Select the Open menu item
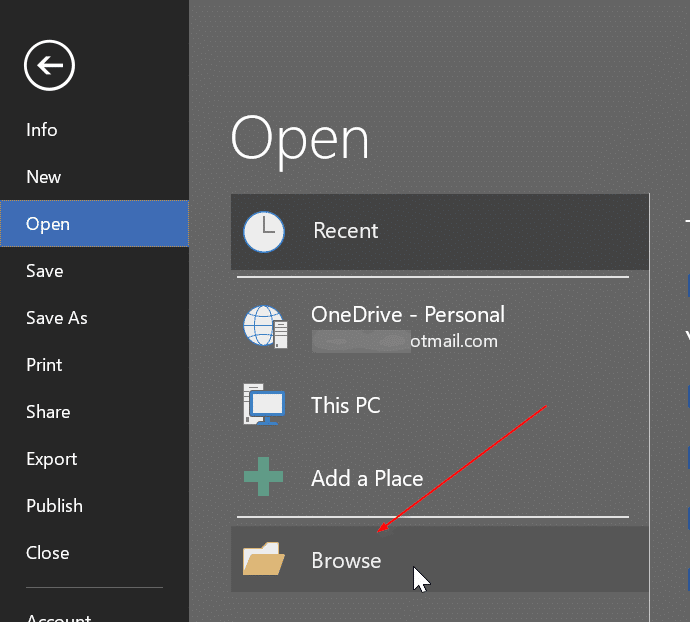The width and height of the screenshot is (690, 622). pos(95,224)
